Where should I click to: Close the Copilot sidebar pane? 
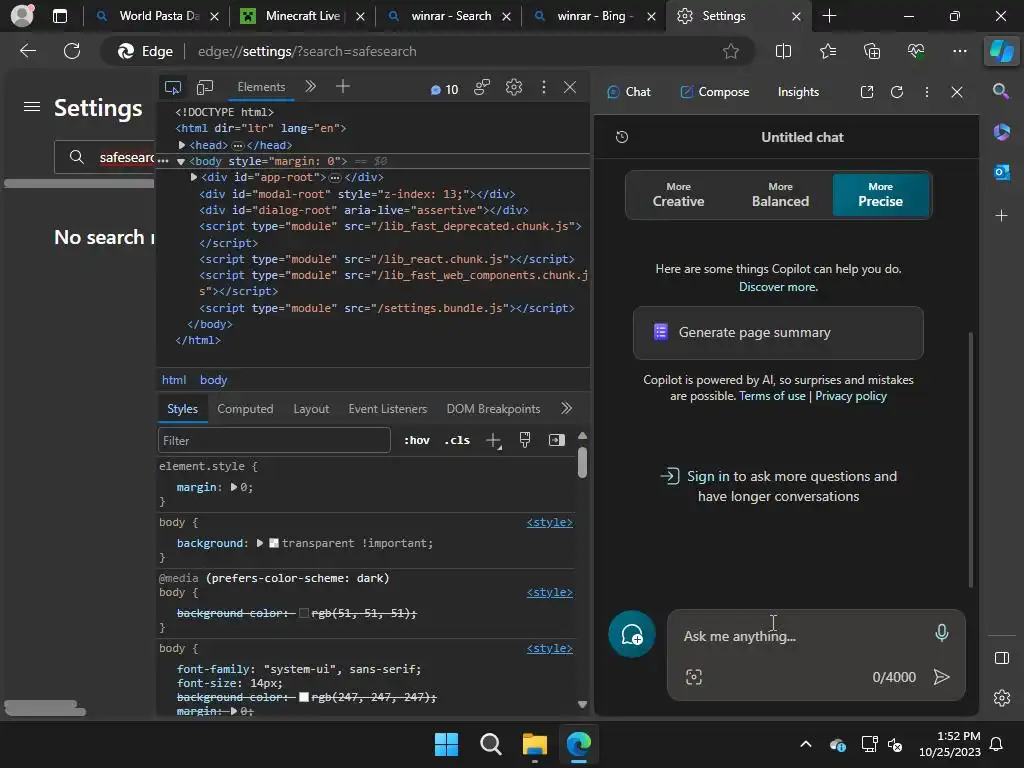957,92
